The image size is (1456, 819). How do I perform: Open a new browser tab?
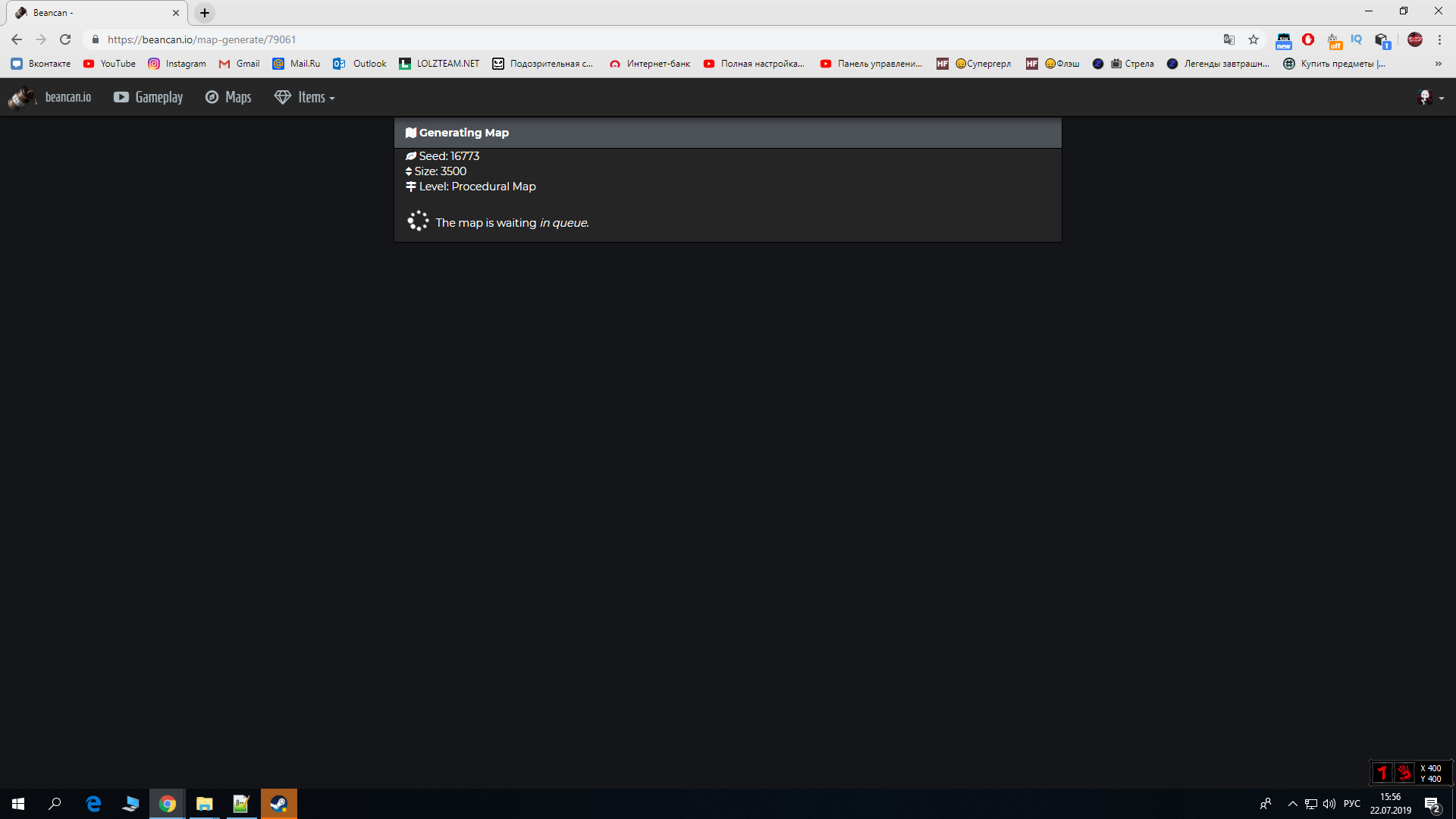[205, 13]
